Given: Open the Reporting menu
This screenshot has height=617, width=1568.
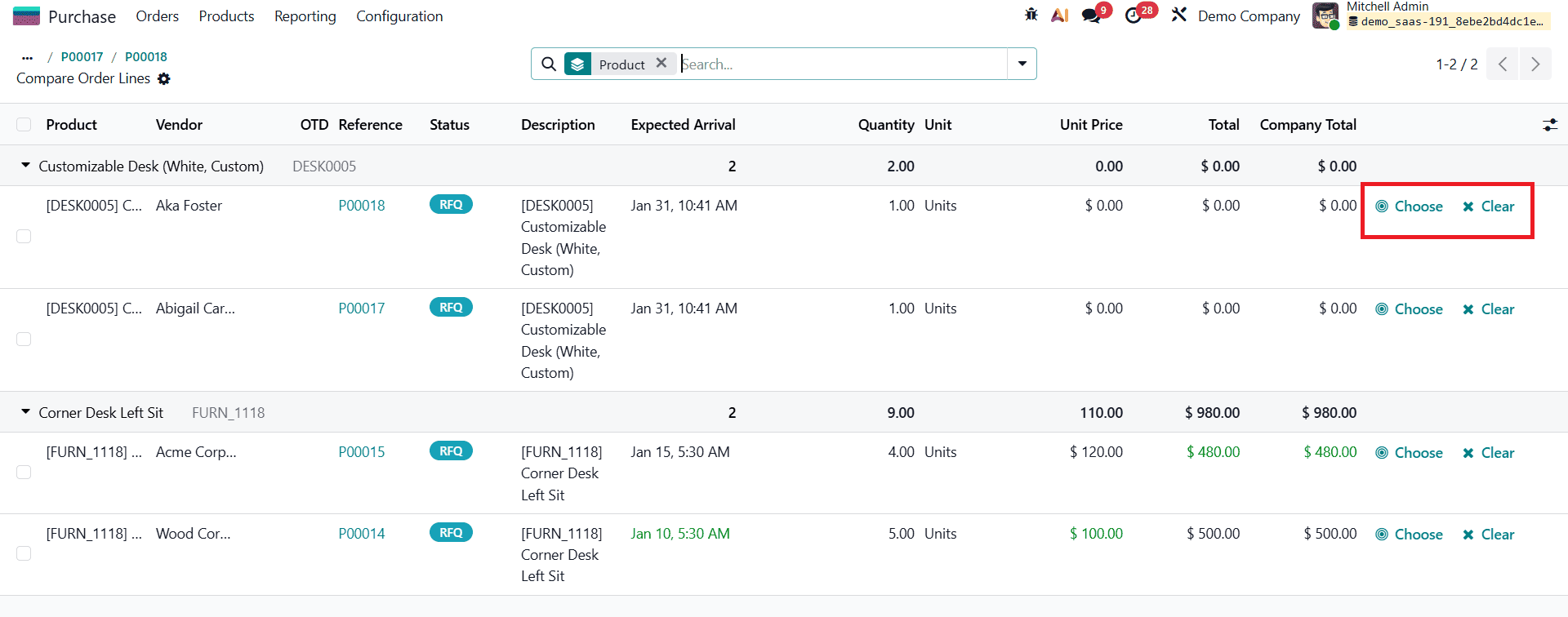Looking at the screenshot, I should pyautogui.click(x=305, y=16).
